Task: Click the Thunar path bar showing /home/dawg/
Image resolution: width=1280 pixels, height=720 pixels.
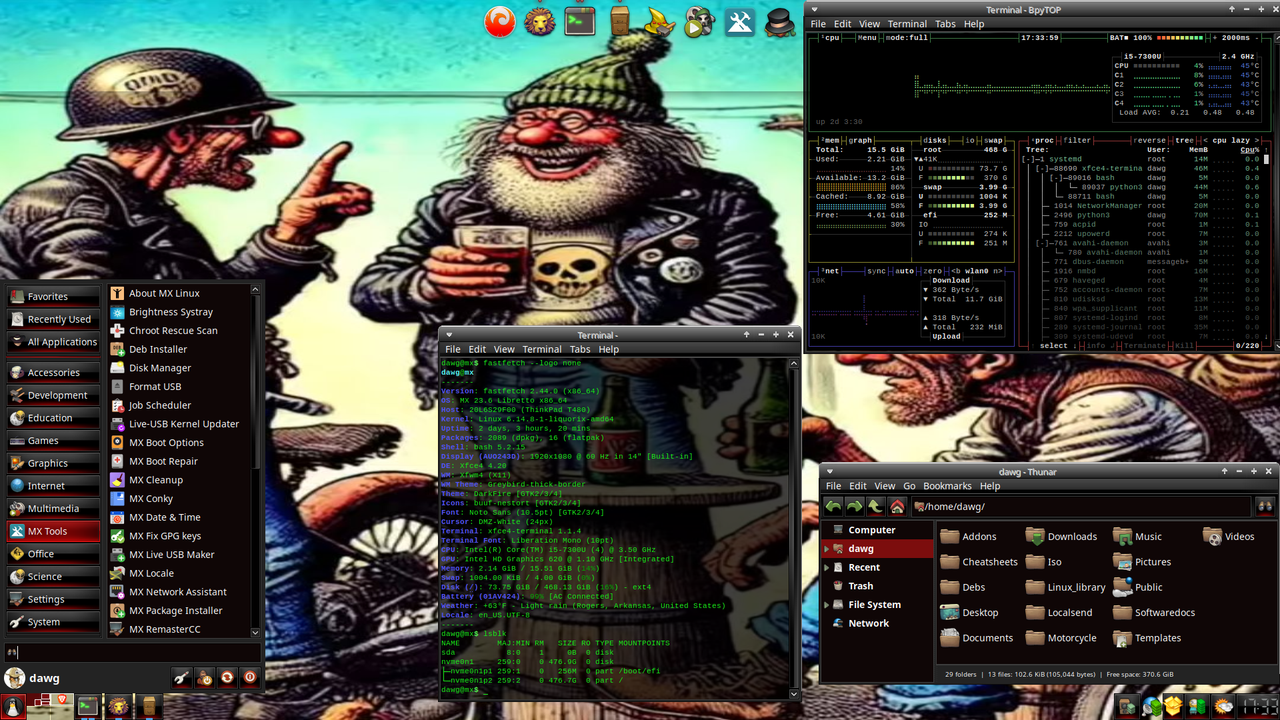Action: pos(1081,507)
